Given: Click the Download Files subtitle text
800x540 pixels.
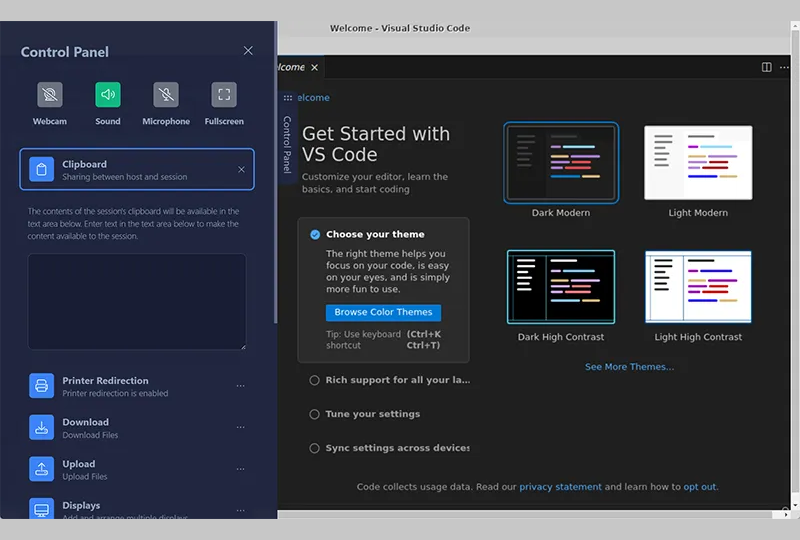Looking at the screenshot, I should [90, 435].
